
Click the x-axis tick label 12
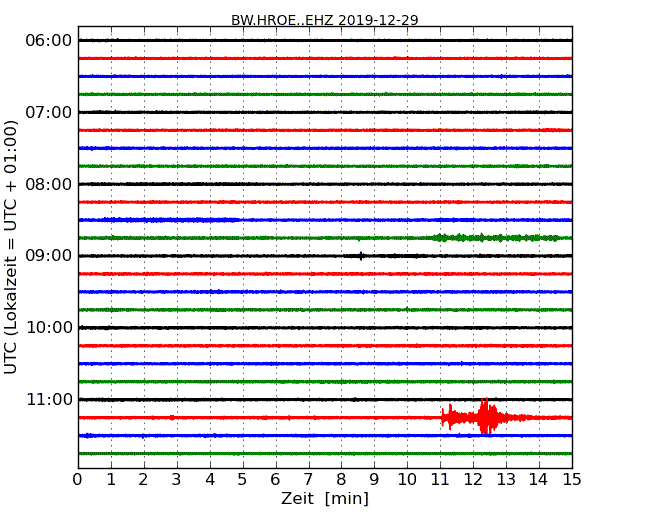click(x=473, y=479)
